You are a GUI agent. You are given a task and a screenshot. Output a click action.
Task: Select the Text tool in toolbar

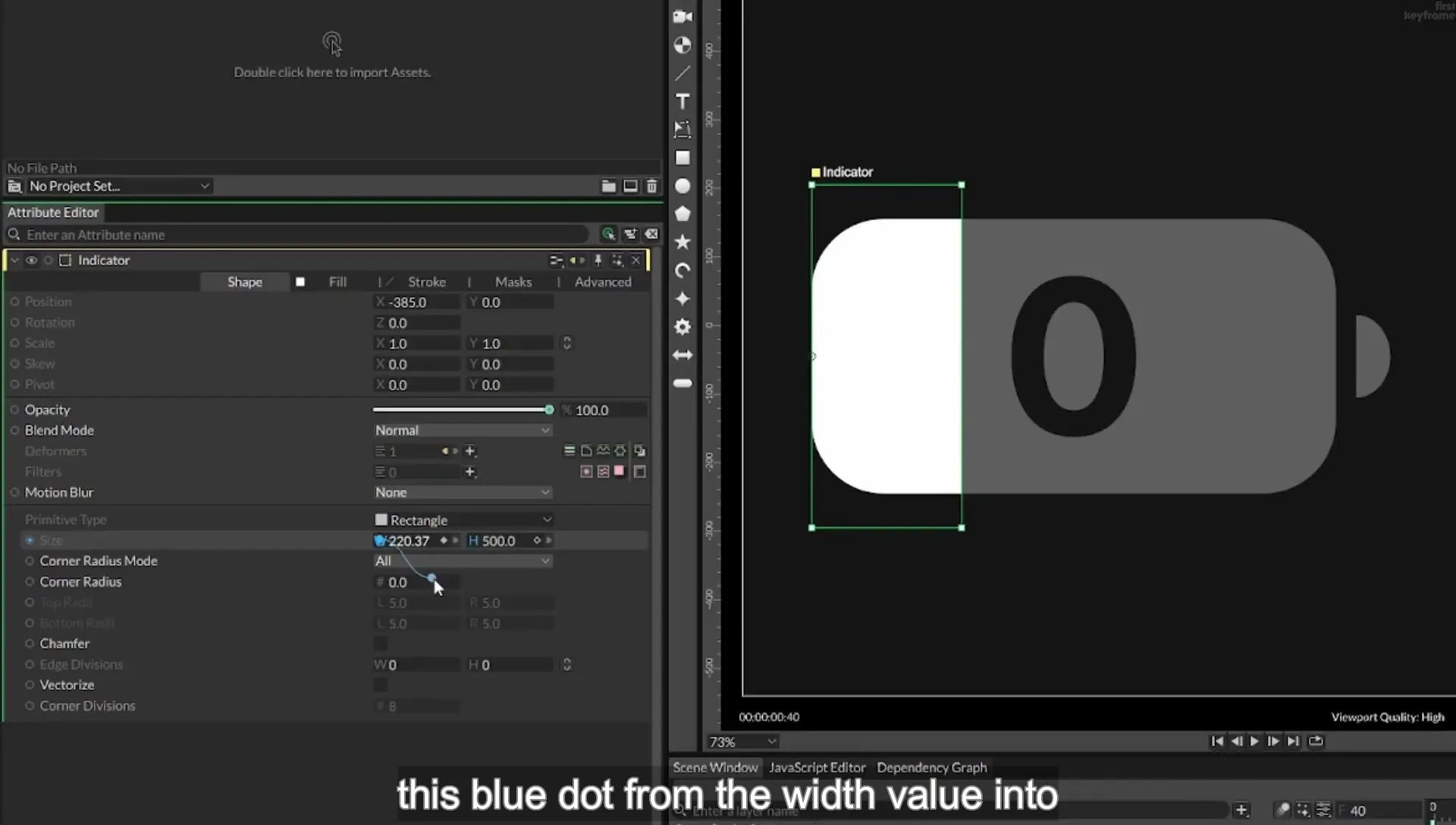tap(682, 102)
